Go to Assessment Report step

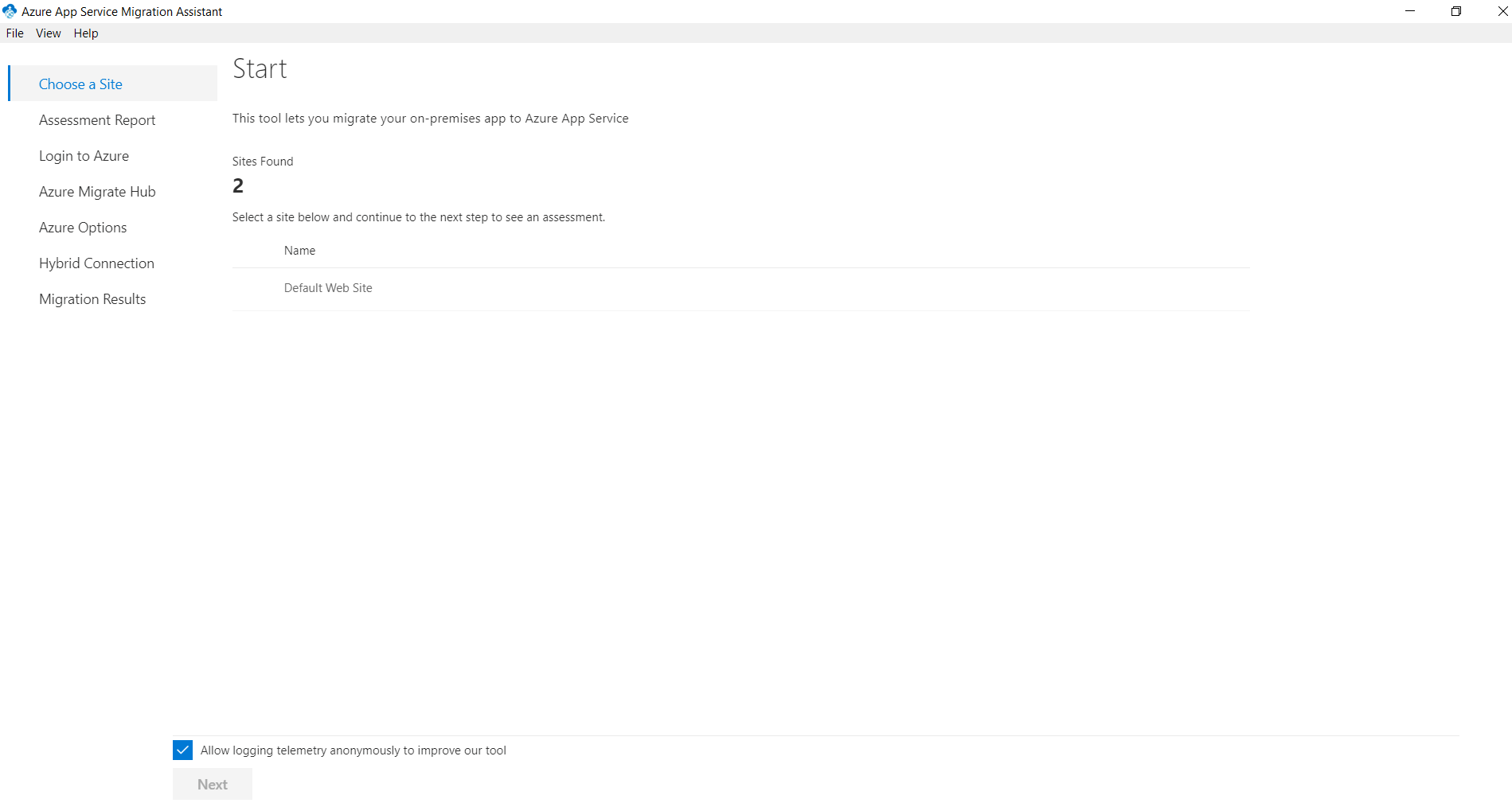pos(97,120)
